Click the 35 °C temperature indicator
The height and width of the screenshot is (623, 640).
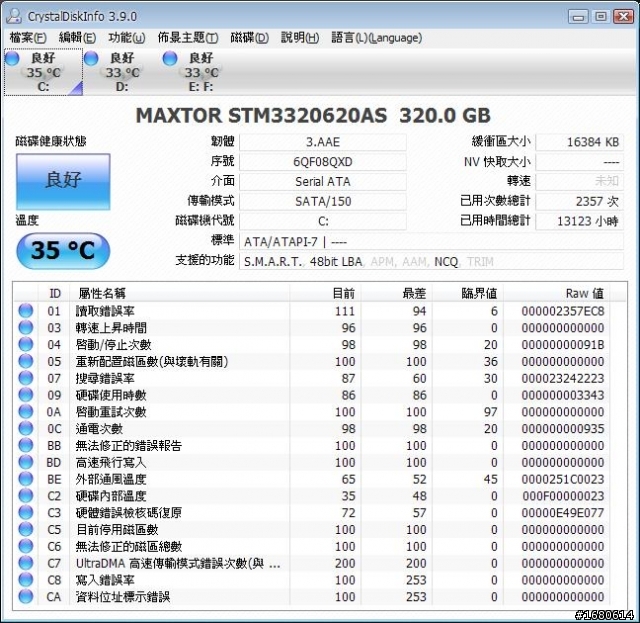(63, 251)
